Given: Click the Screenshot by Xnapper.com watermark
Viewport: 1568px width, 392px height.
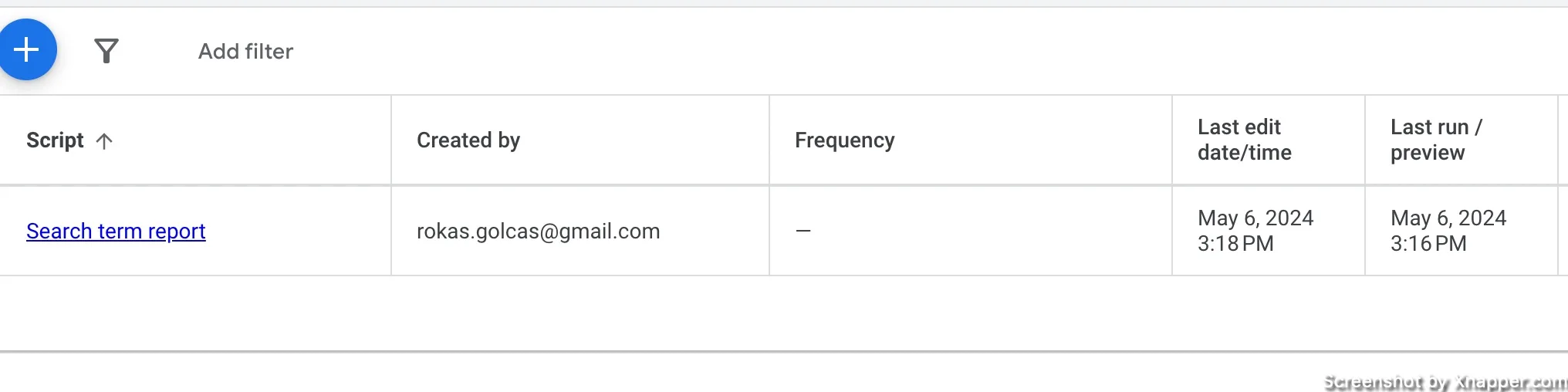Looking at the screenshot, I should 1445,382.
